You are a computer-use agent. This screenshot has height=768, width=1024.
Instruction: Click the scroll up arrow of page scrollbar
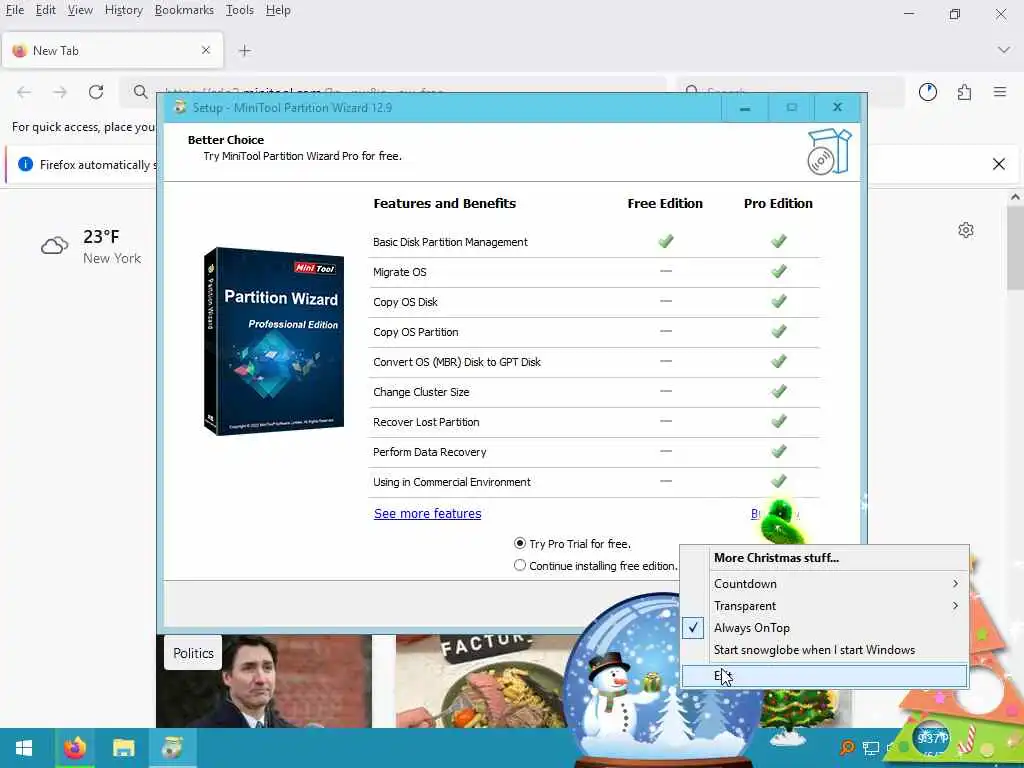pyautogui.click(x=1016, y=197)
